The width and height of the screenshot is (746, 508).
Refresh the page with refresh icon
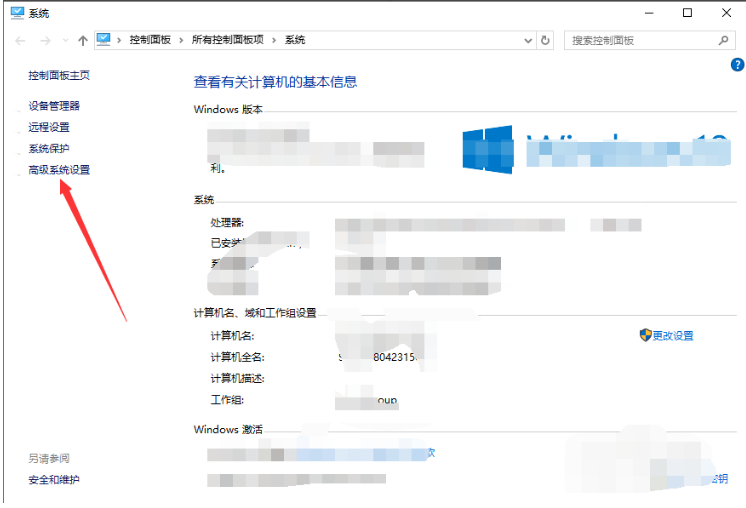[x=545, y=40]
